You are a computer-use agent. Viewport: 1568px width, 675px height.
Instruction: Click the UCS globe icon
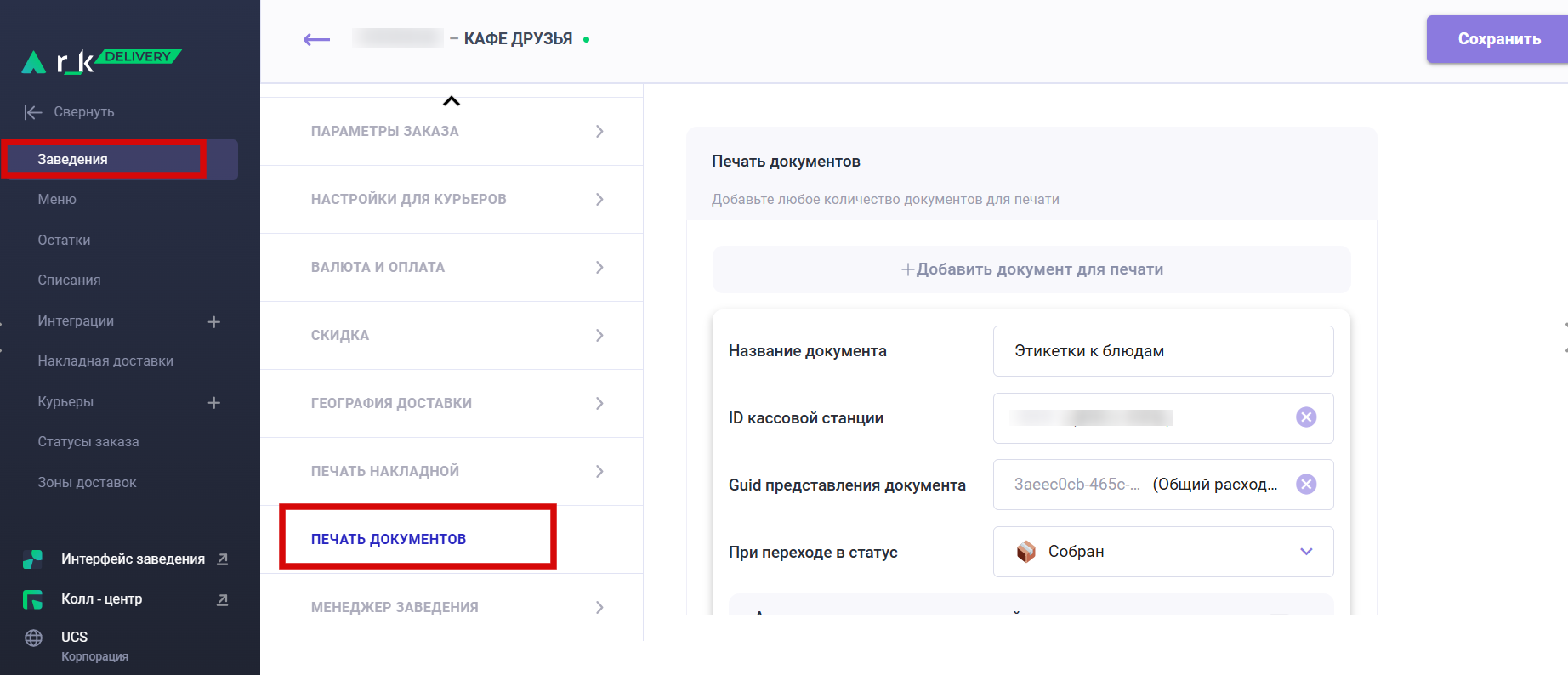(x=34, y=638)
